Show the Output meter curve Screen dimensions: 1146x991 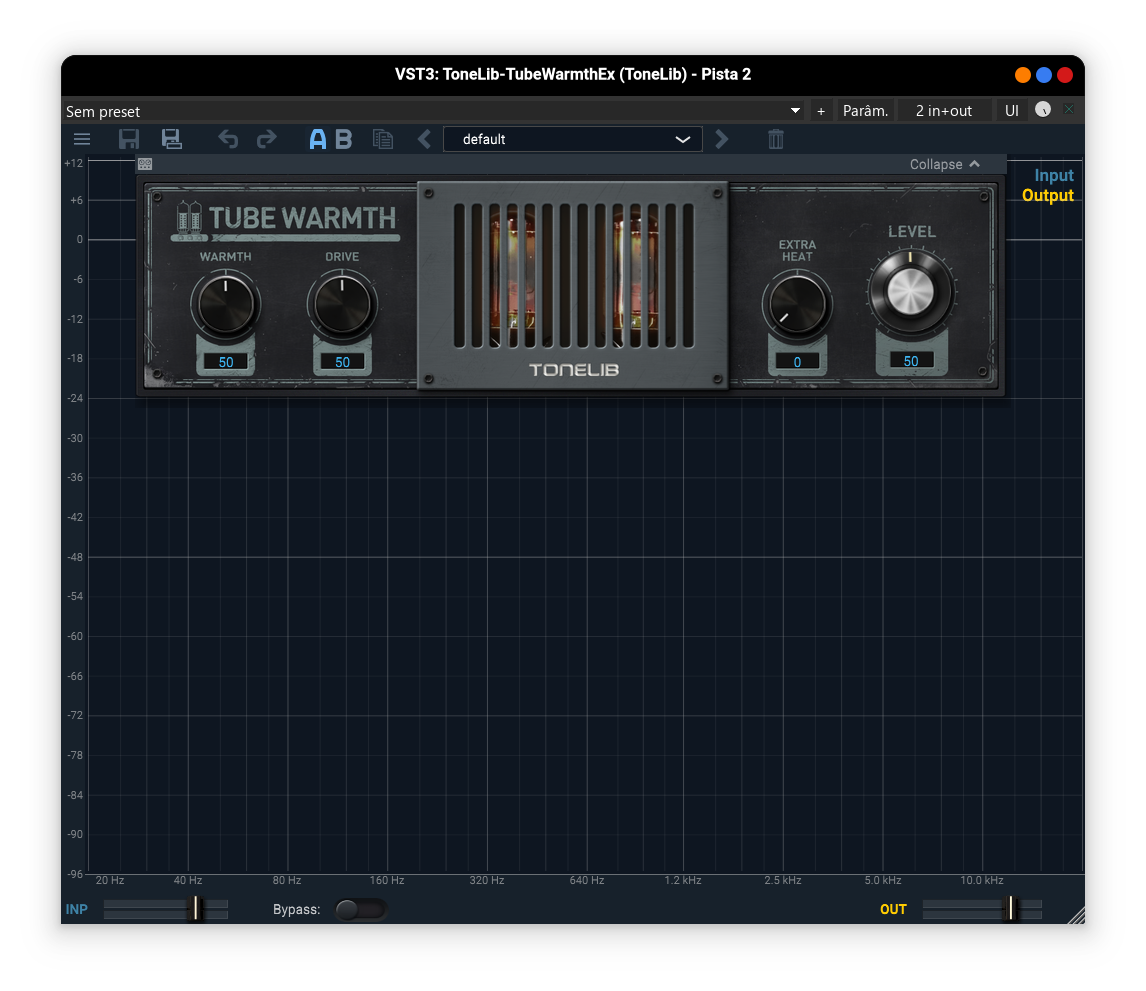click(1048, 195)
